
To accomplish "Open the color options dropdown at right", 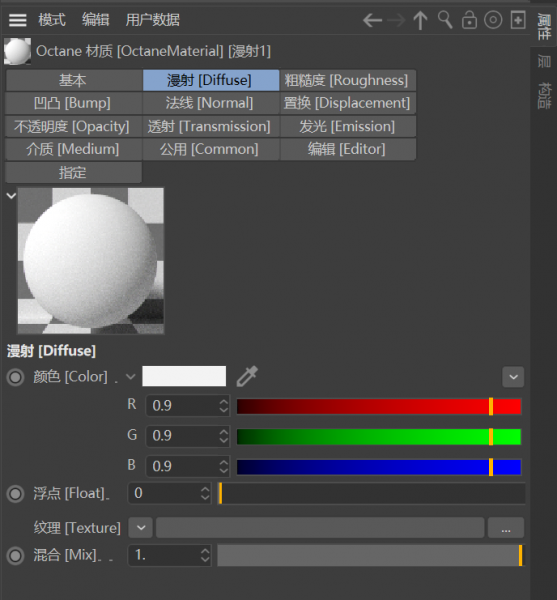I will (x=513, y=377).
